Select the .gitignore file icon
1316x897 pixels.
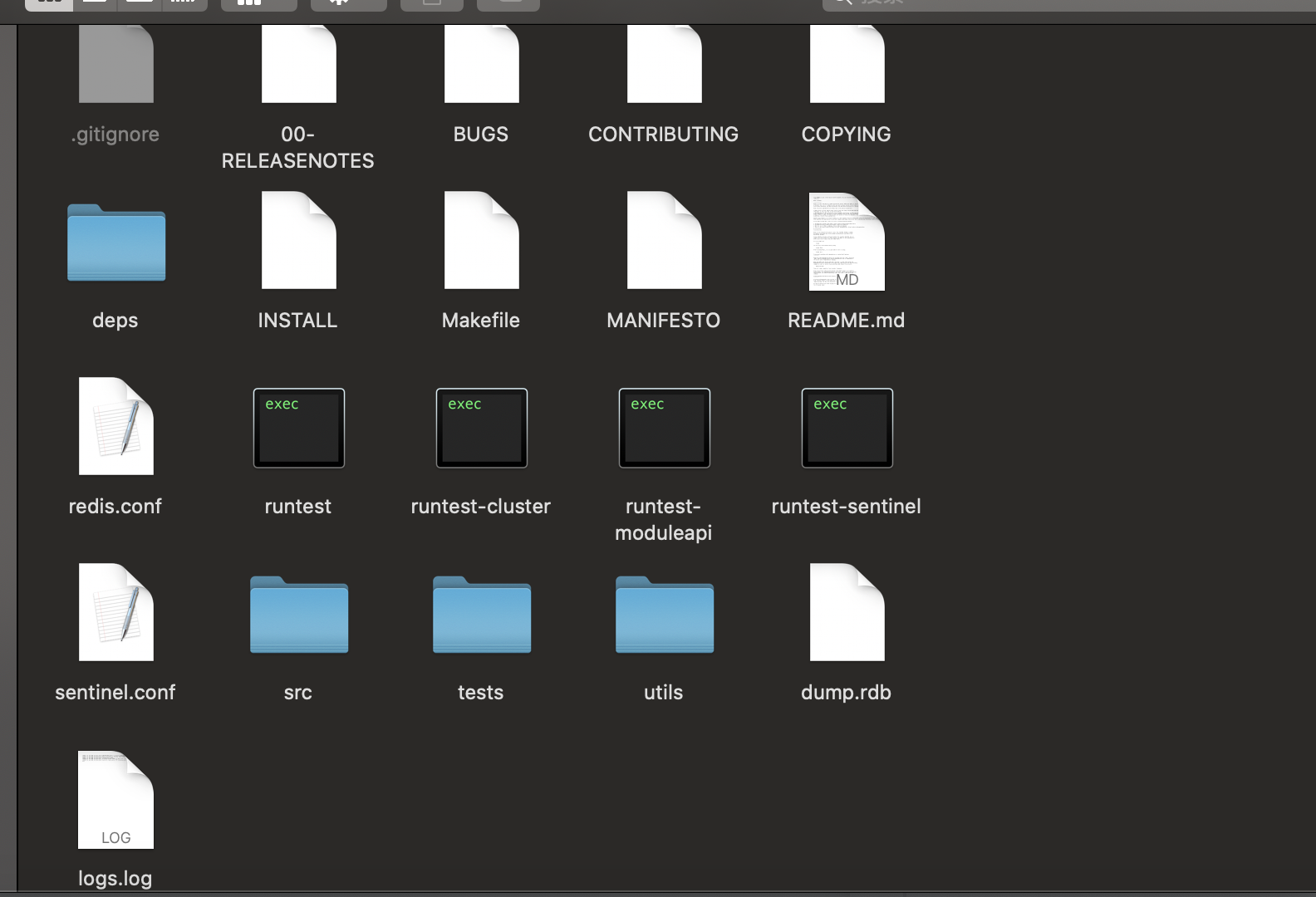(116, 64)
